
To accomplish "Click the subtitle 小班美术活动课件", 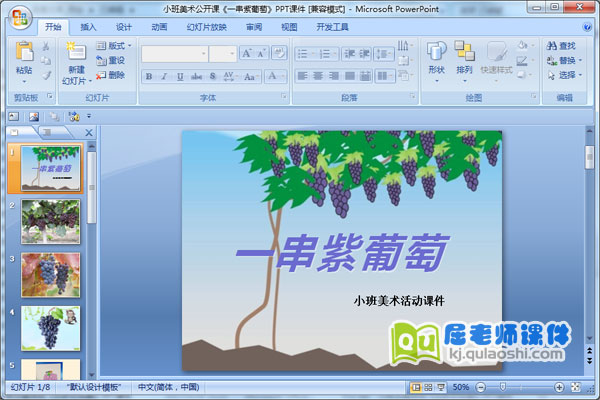I will click(x=399, y=301).
